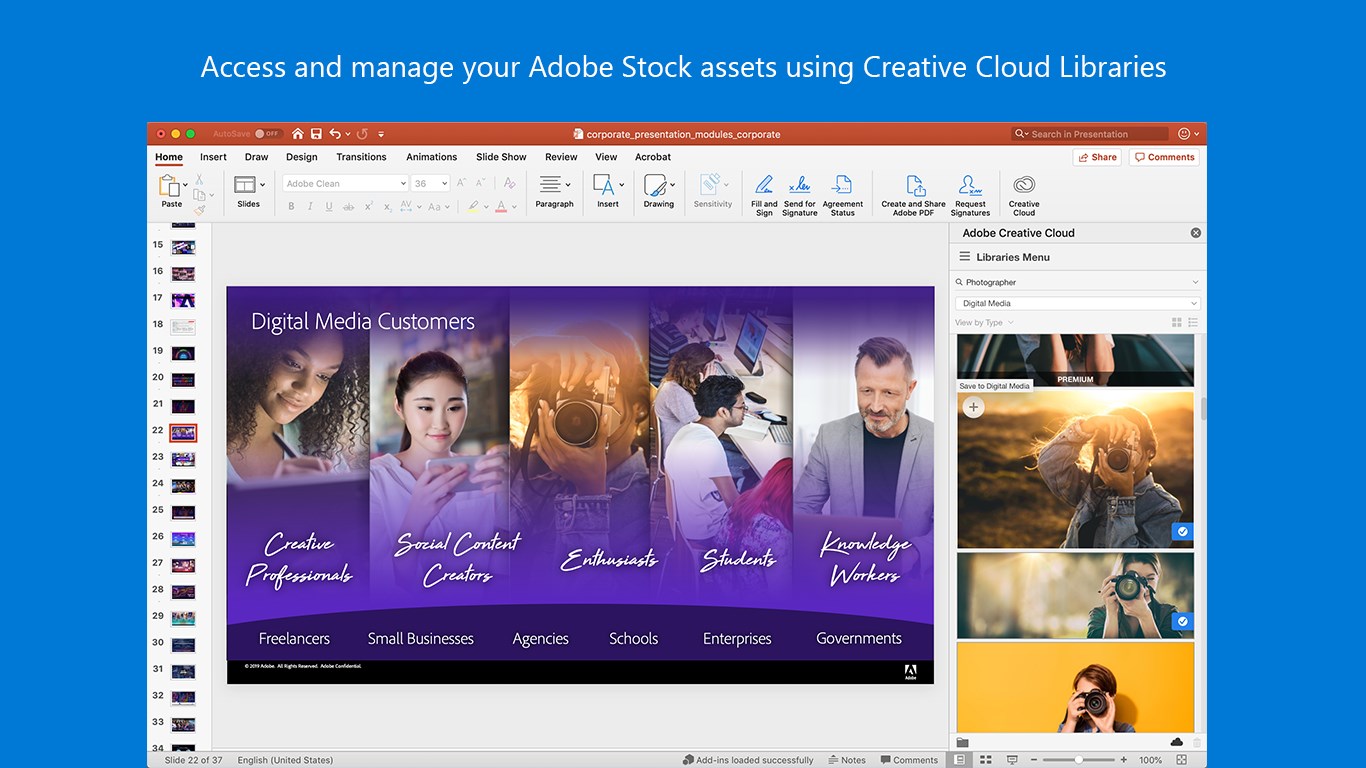Open the Fill and Sign tool

tap(764, 185)
